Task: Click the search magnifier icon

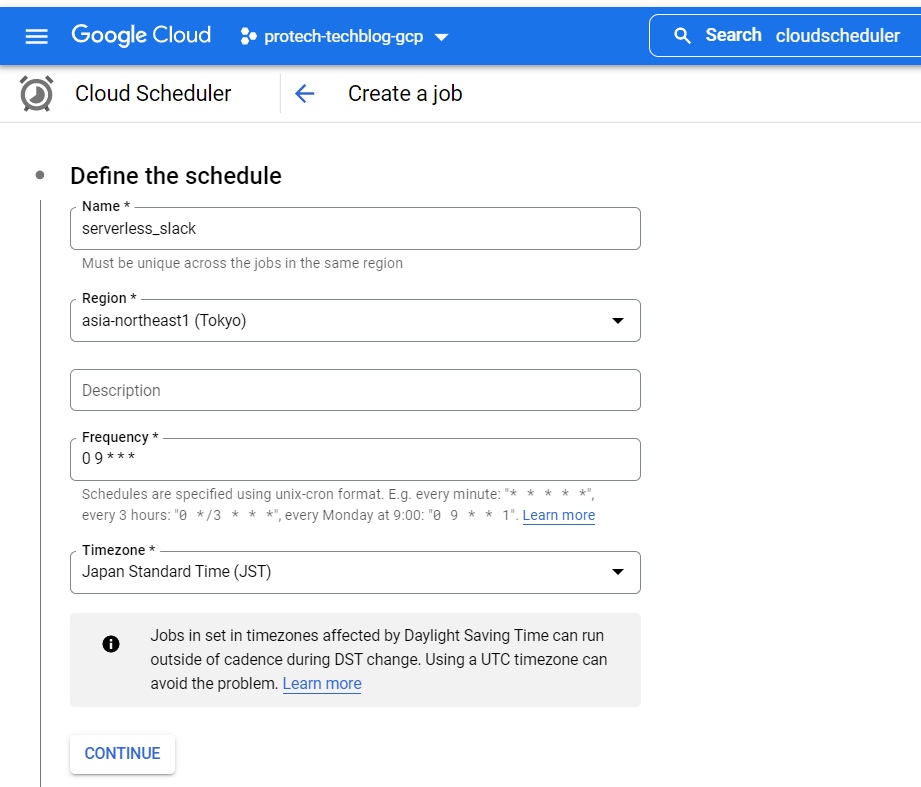Action: click(x=683, y=36)
